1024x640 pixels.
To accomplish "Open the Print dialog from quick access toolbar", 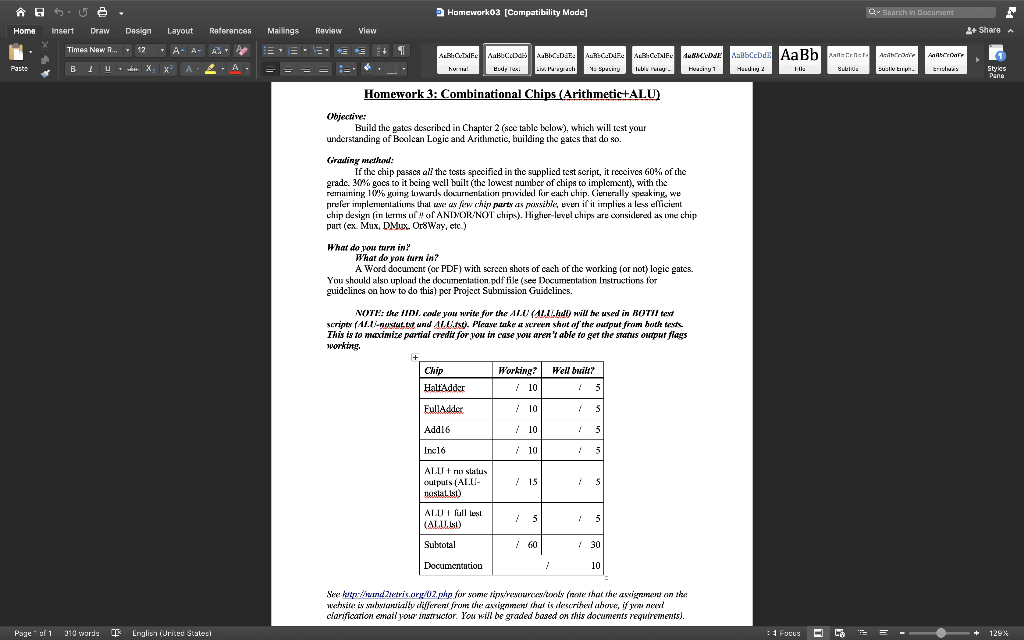I will click(102, 12).
